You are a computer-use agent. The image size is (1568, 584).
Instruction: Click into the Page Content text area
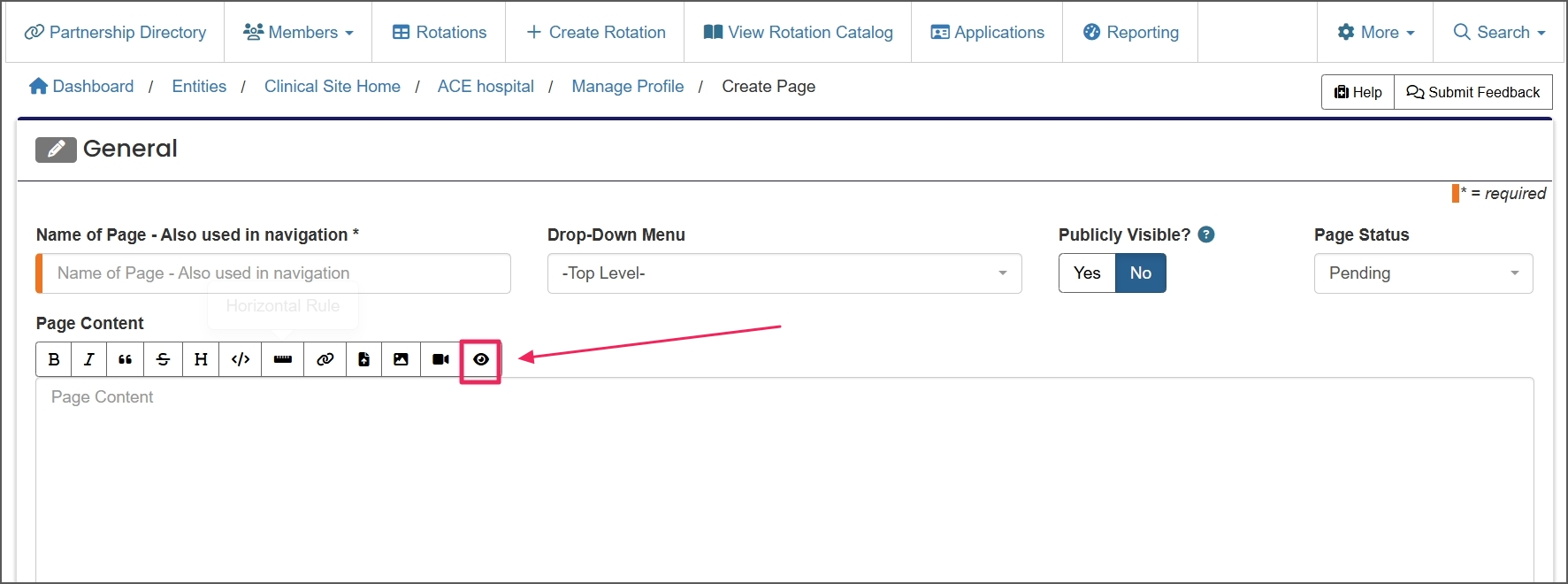click(x=784, y=480)
